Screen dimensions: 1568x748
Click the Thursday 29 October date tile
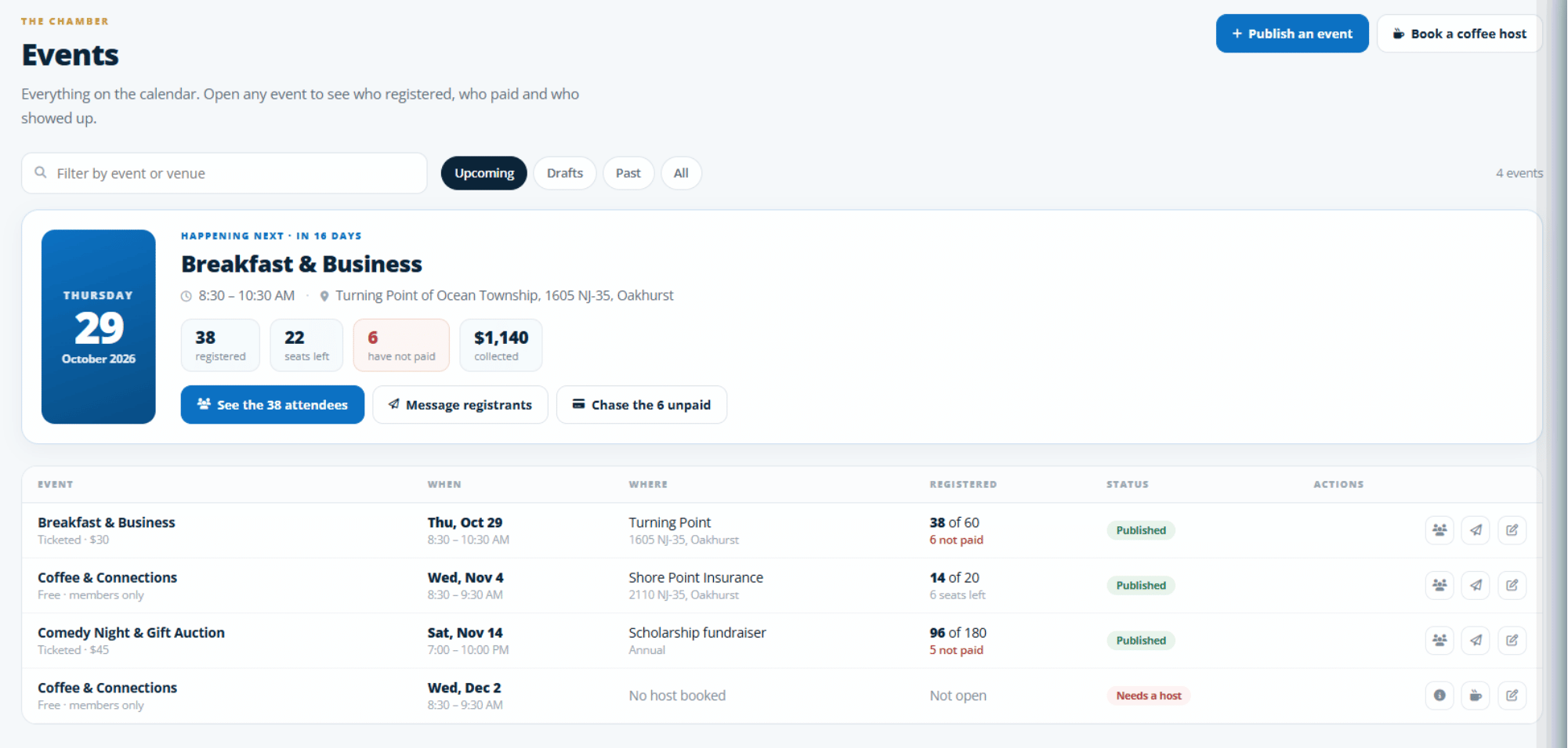(99, 327)
